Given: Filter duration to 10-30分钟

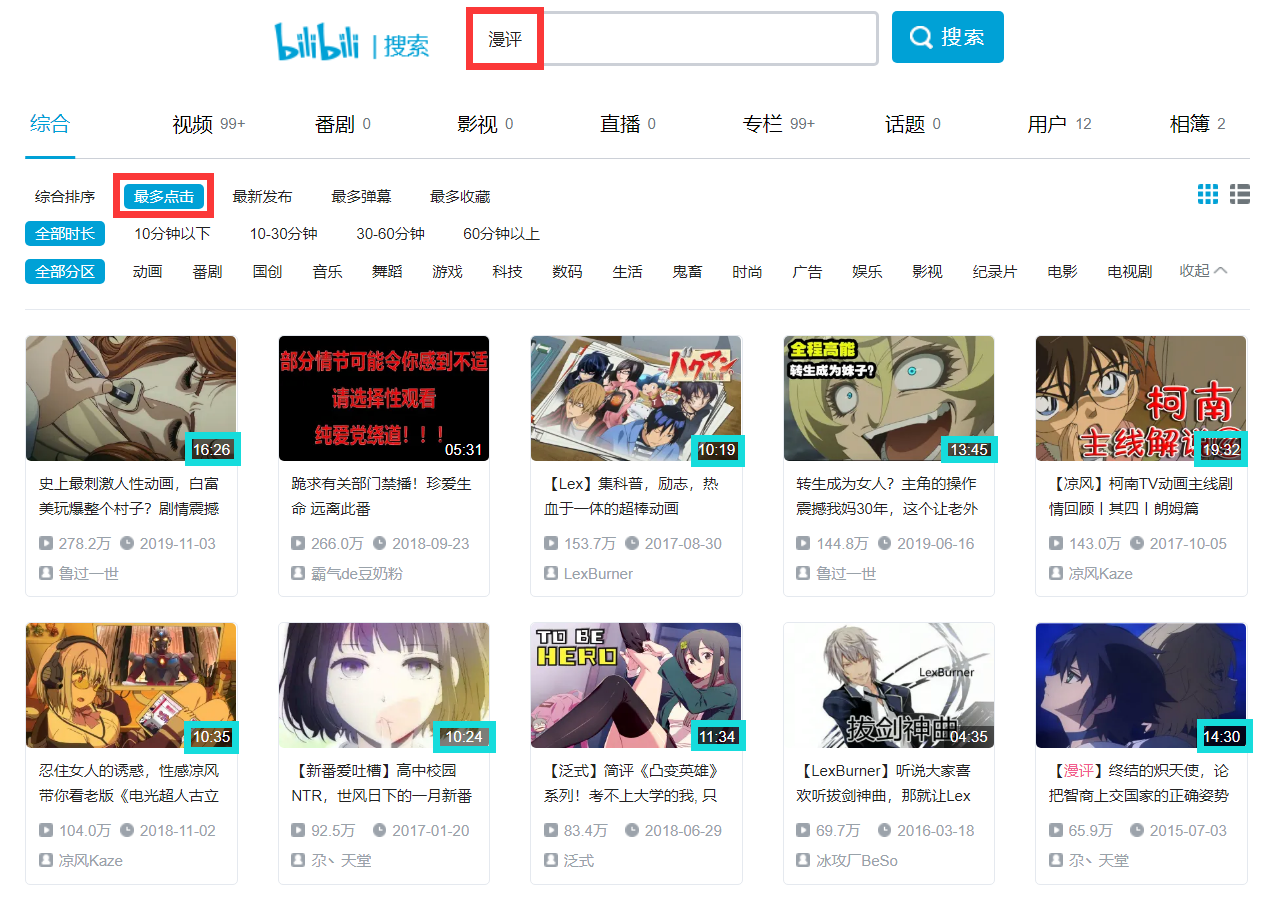Looking at the screenshot, I should [284, 234].
